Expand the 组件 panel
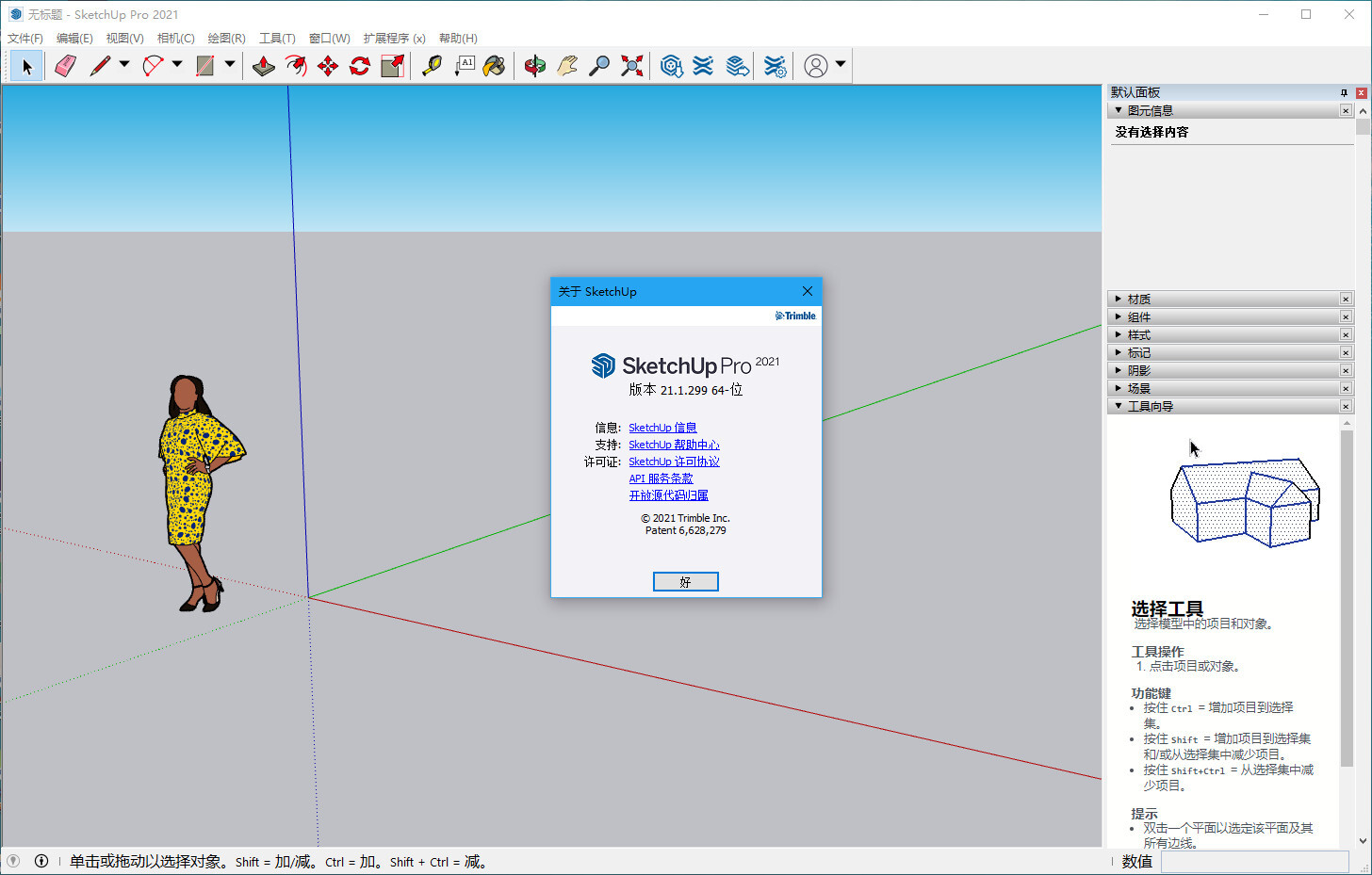The width and height of the screenshot is (1372, 875). pos(1119,316)
